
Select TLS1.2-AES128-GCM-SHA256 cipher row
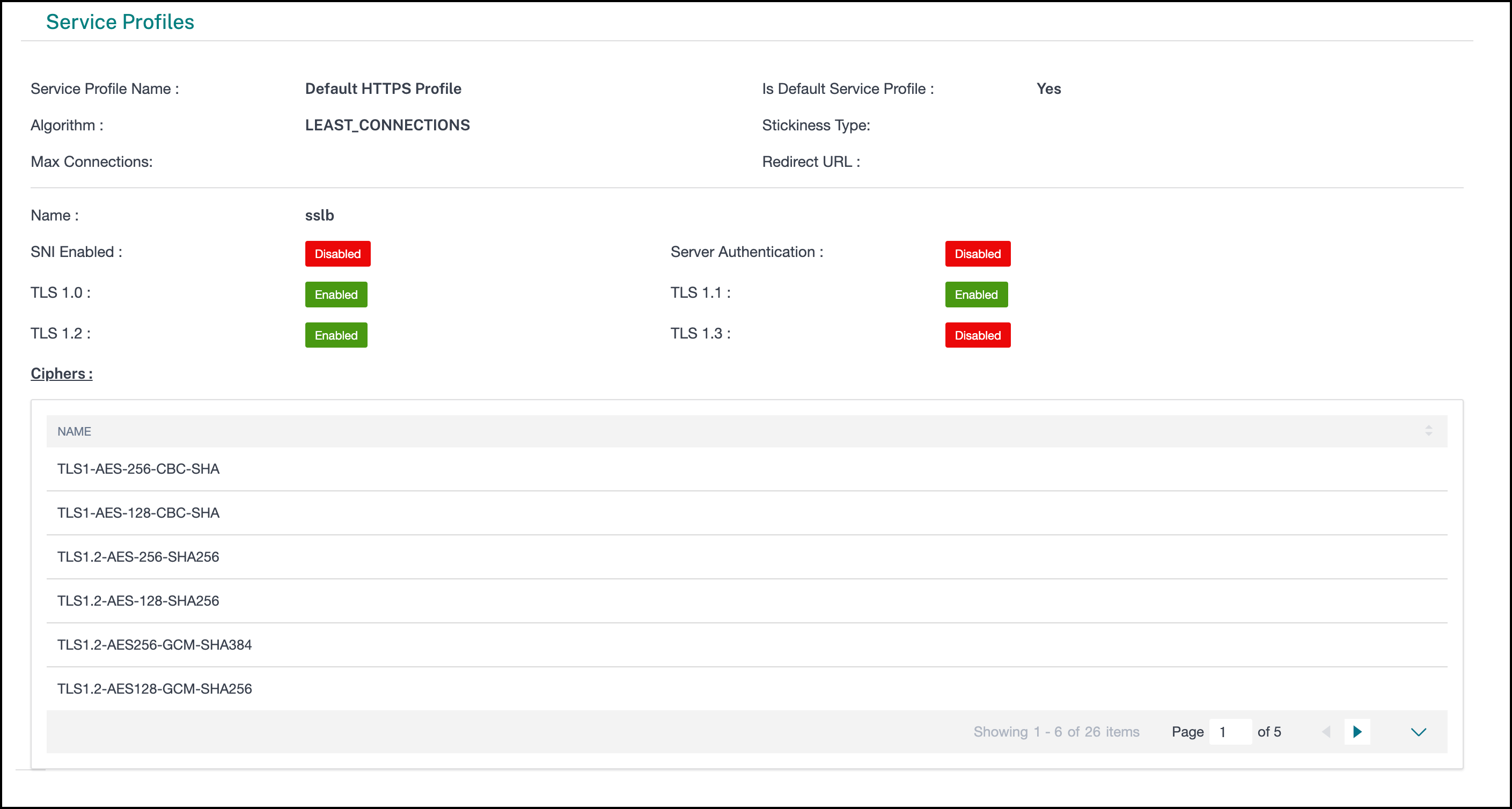[x=746, y=689]
